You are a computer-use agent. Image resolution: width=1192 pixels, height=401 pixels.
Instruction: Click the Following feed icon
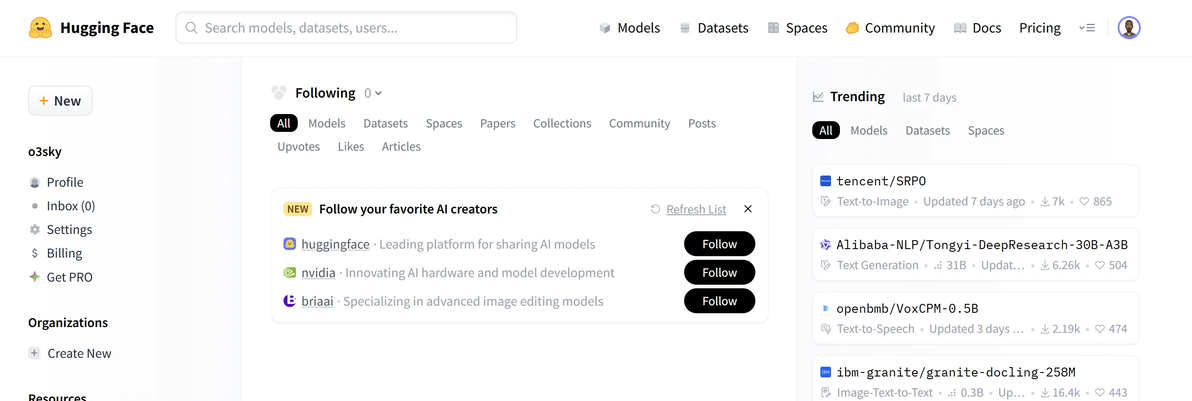(x=279, y=93)
